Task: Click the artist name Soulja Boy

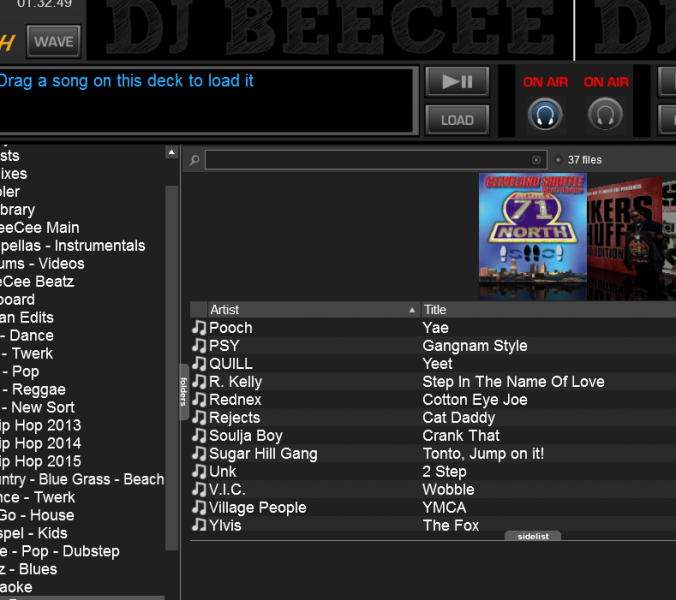Action: [x=246, y=435]
